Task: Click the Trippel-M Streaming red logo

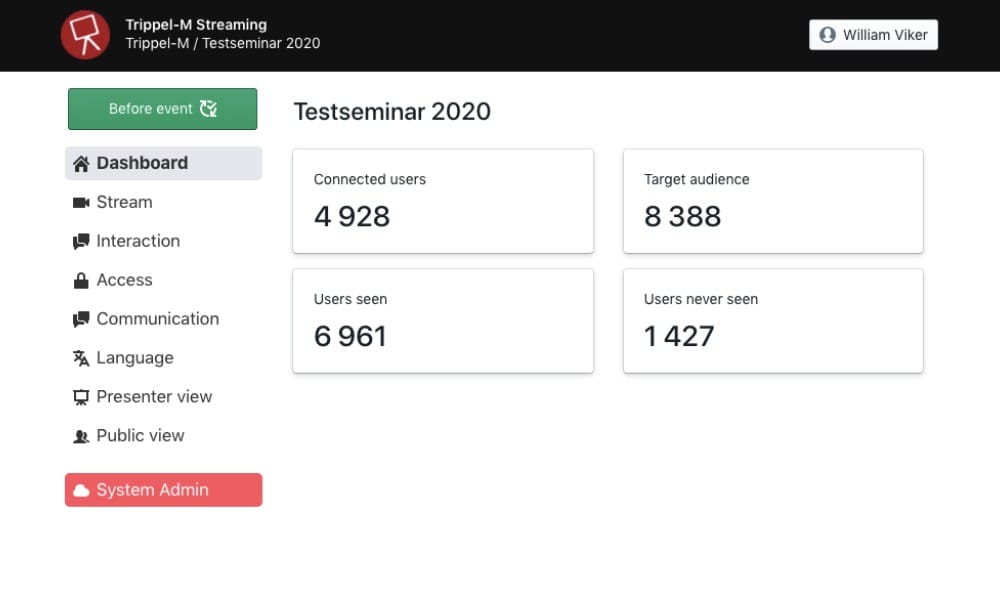Action: tap(85, 35)
